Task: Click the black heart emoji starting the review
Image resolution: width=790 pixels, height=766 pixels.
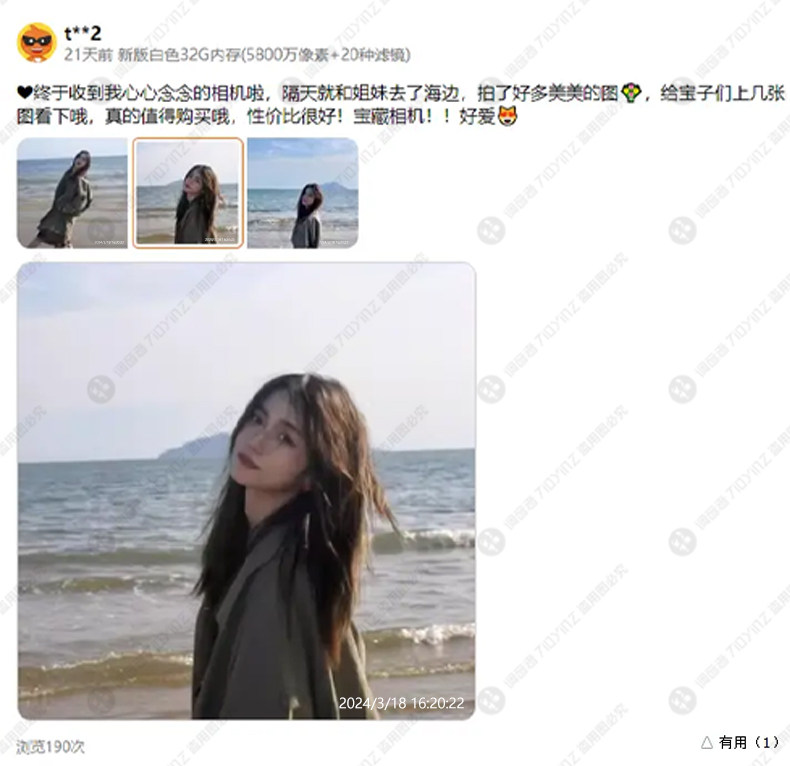Action: coord(25,93)
